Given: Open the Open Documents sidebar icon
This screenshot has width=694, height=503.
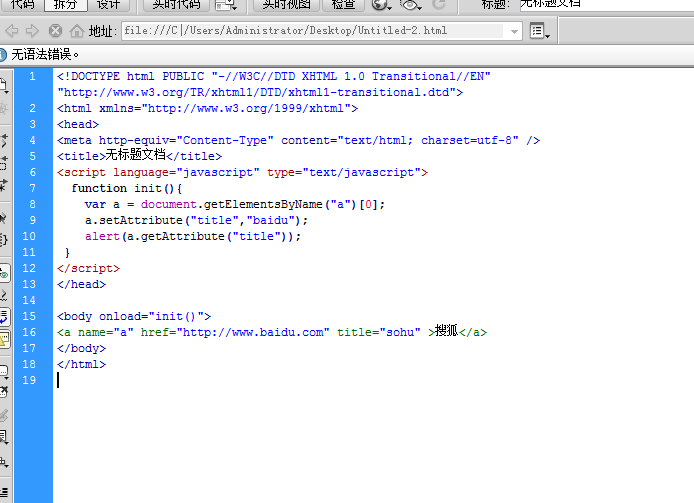Looking at the screenshot, I should [4, 85].
